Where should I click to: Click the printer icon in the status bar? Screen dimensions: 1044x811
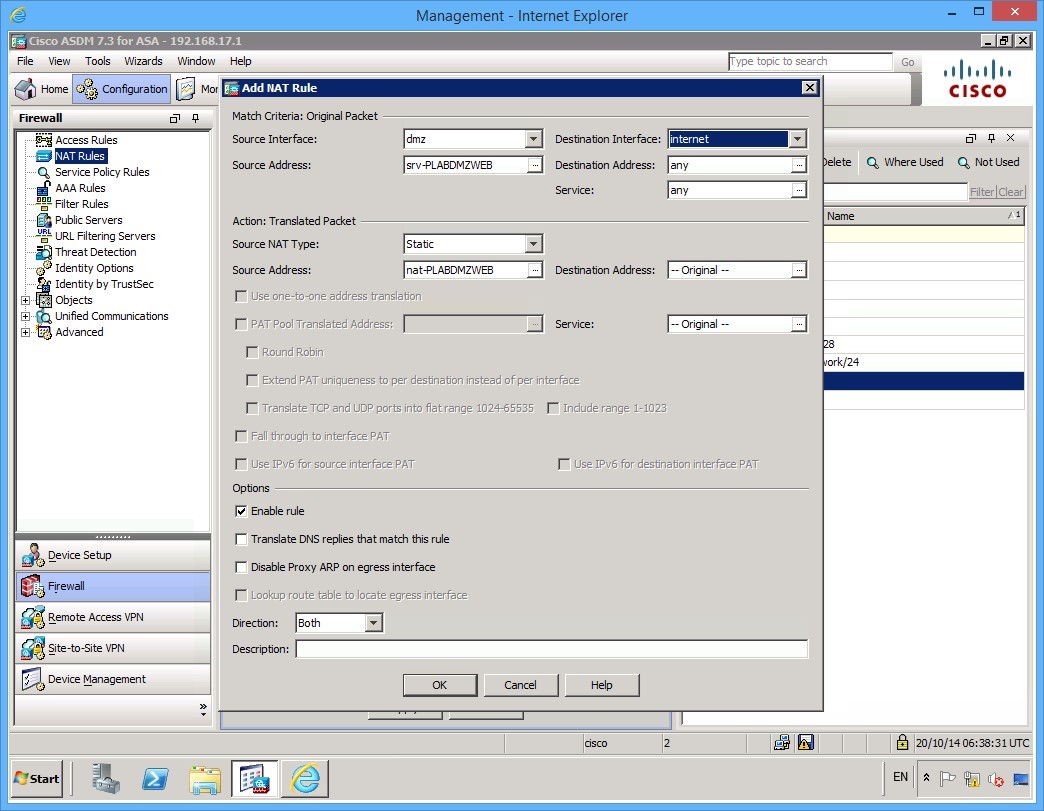(x=782, y=743)
